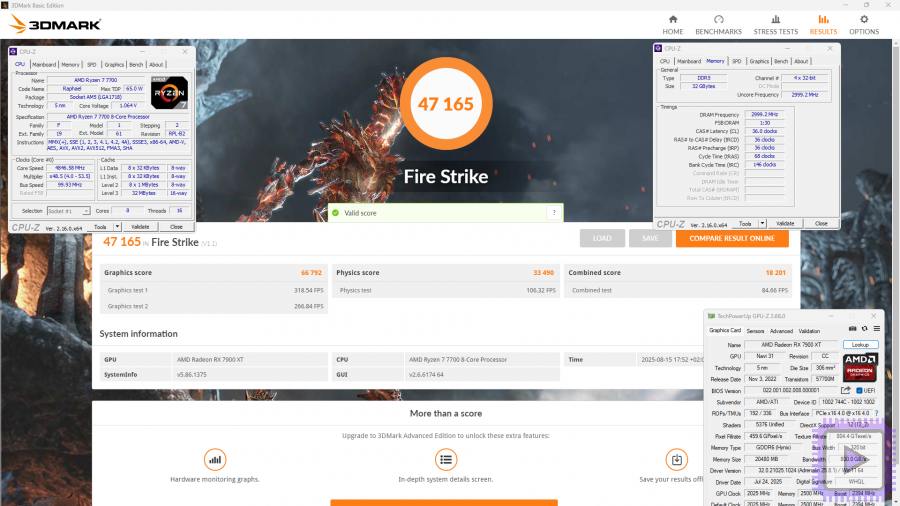Open the Sensors tab in GPU-Z

coord(755,331)
